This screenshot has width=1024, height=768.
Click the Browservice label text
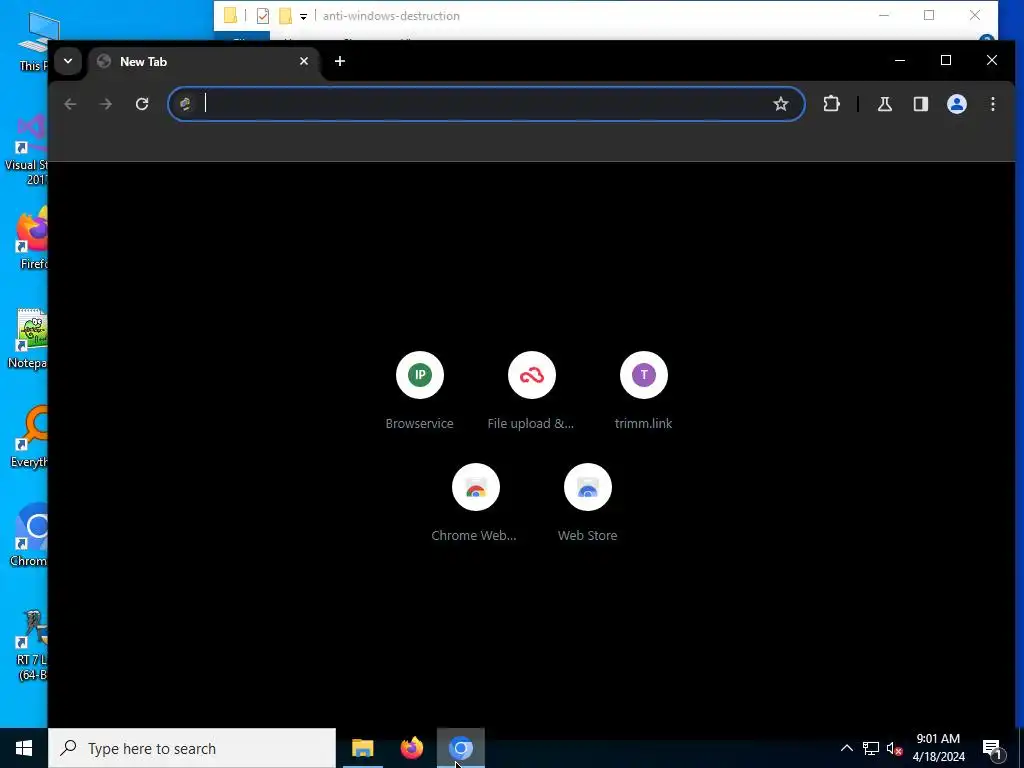pyautogui.click(x=419, y=423)
